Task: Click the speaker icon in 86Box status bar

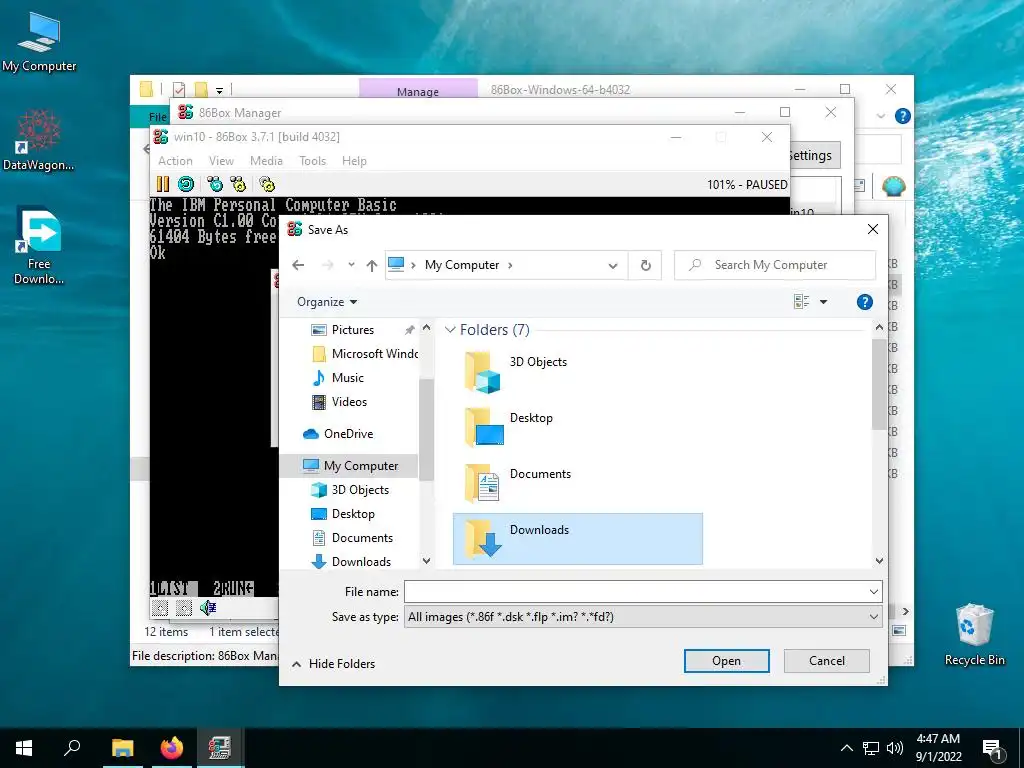Action: [x=208, y=608]
